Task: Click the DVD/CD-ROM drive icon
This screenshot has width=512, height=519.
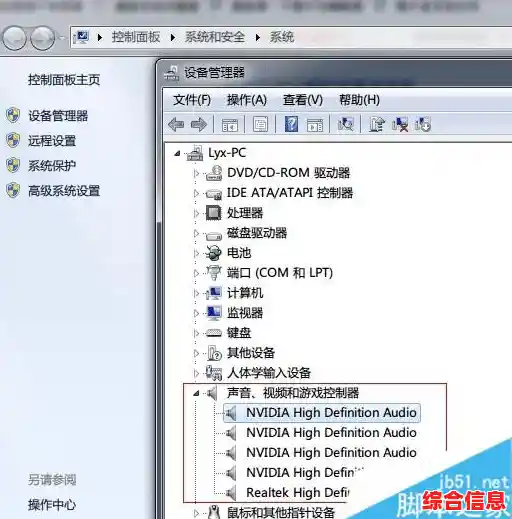Action: click(214, 173)
